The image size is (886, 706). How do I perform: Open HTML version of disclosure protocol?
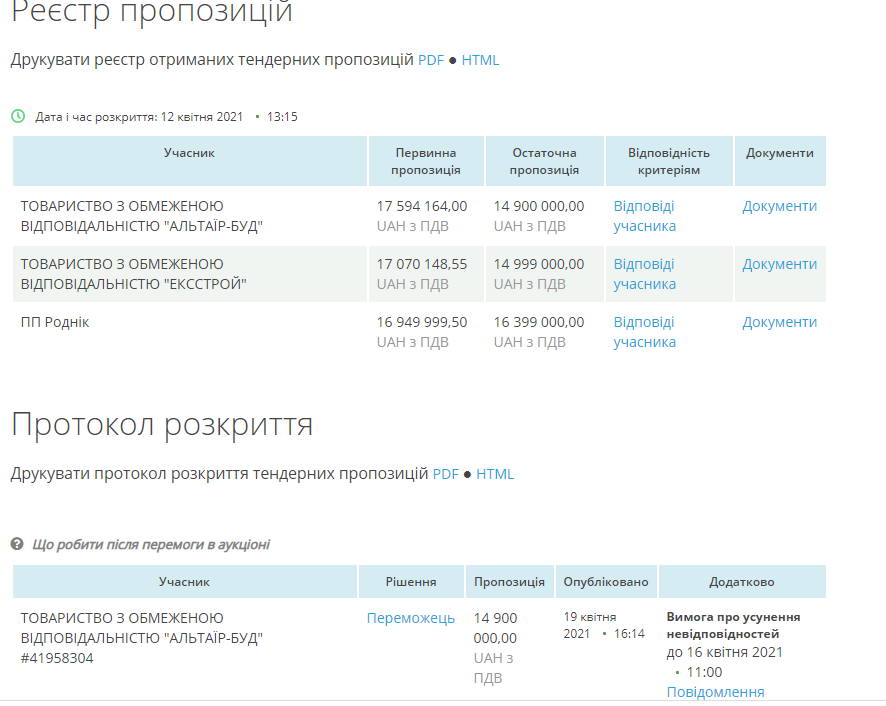[x=495, y=474]
